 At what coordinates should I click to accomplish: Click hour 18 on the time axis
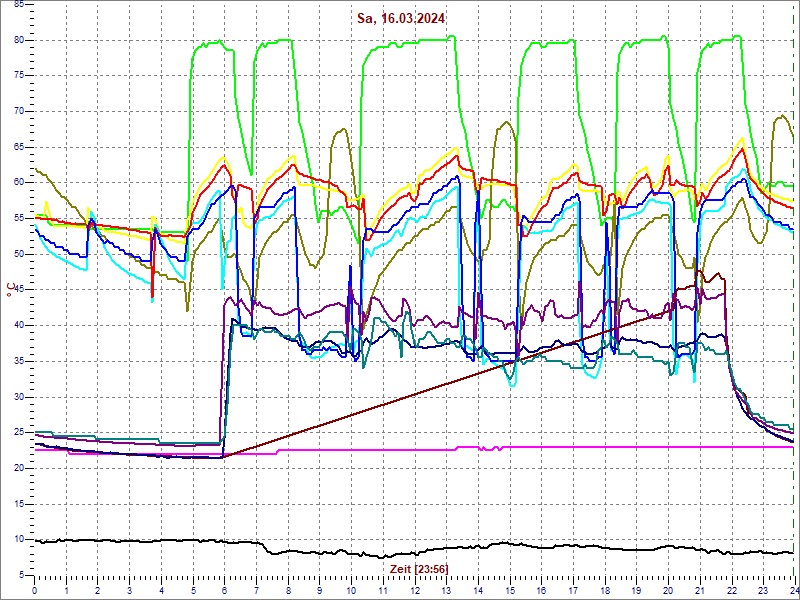605,590
